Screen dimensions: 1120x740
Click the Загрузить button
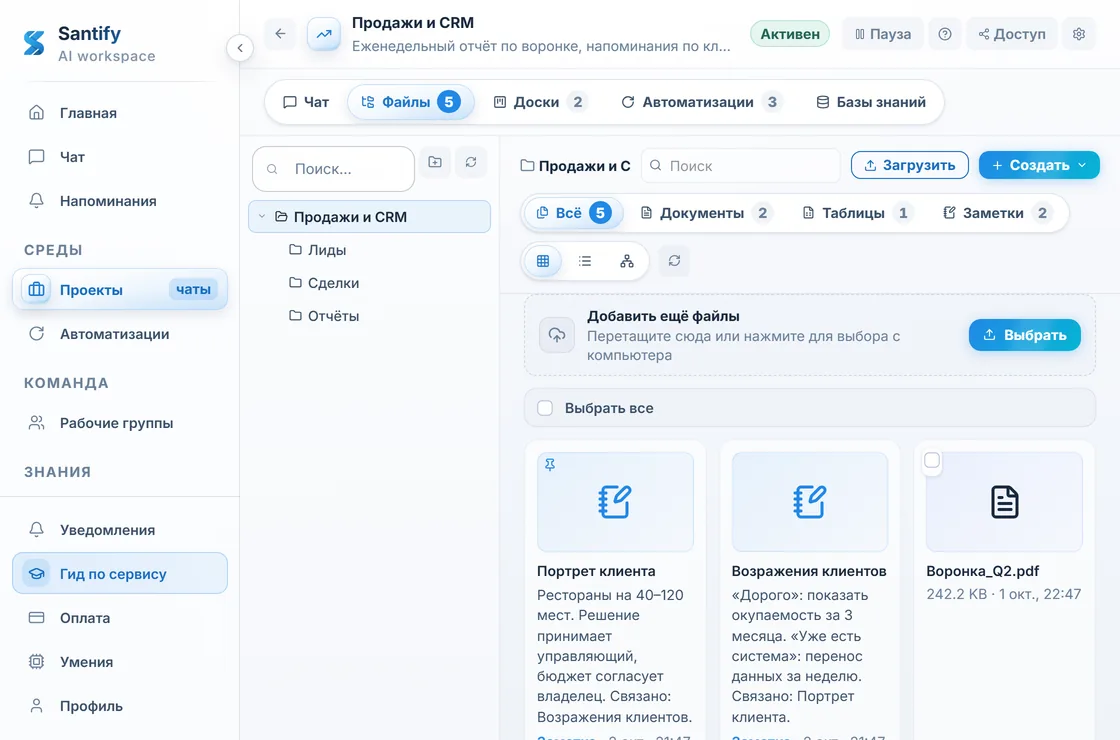(x=909, y=165)
